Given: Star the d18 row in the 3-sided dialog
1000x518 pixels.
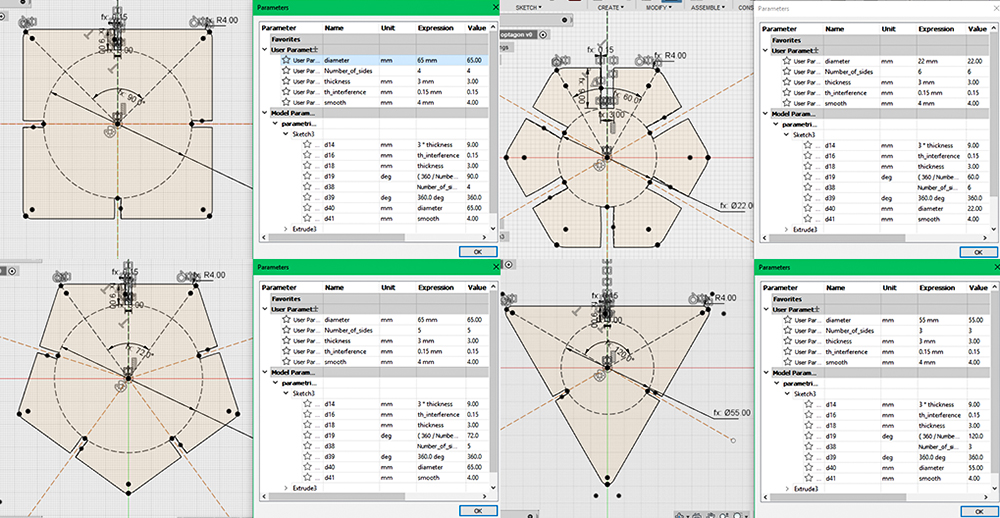Looking at the screenshot, I should coord(809,426).
